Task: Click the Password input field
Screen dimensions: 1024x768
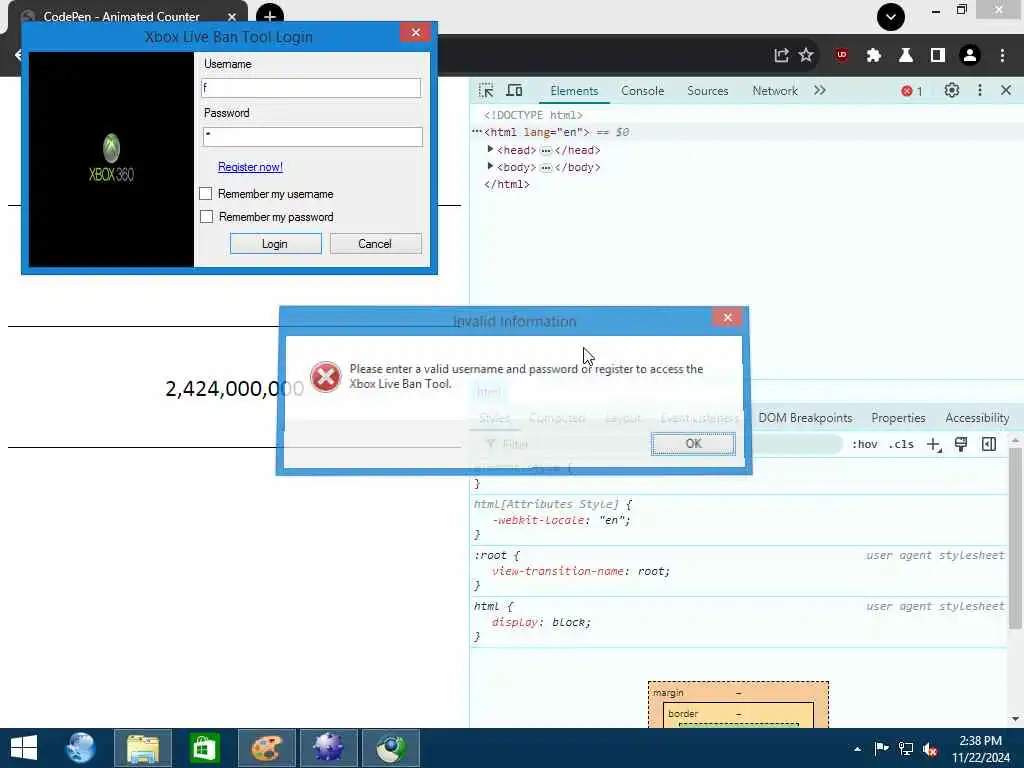Action: click(312, 136)
